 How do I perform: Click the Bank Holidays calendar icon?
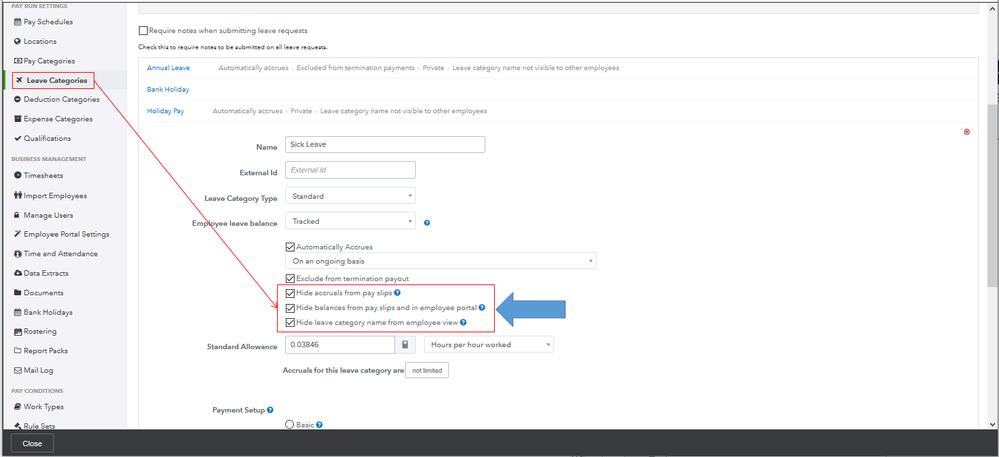(18, 312)
